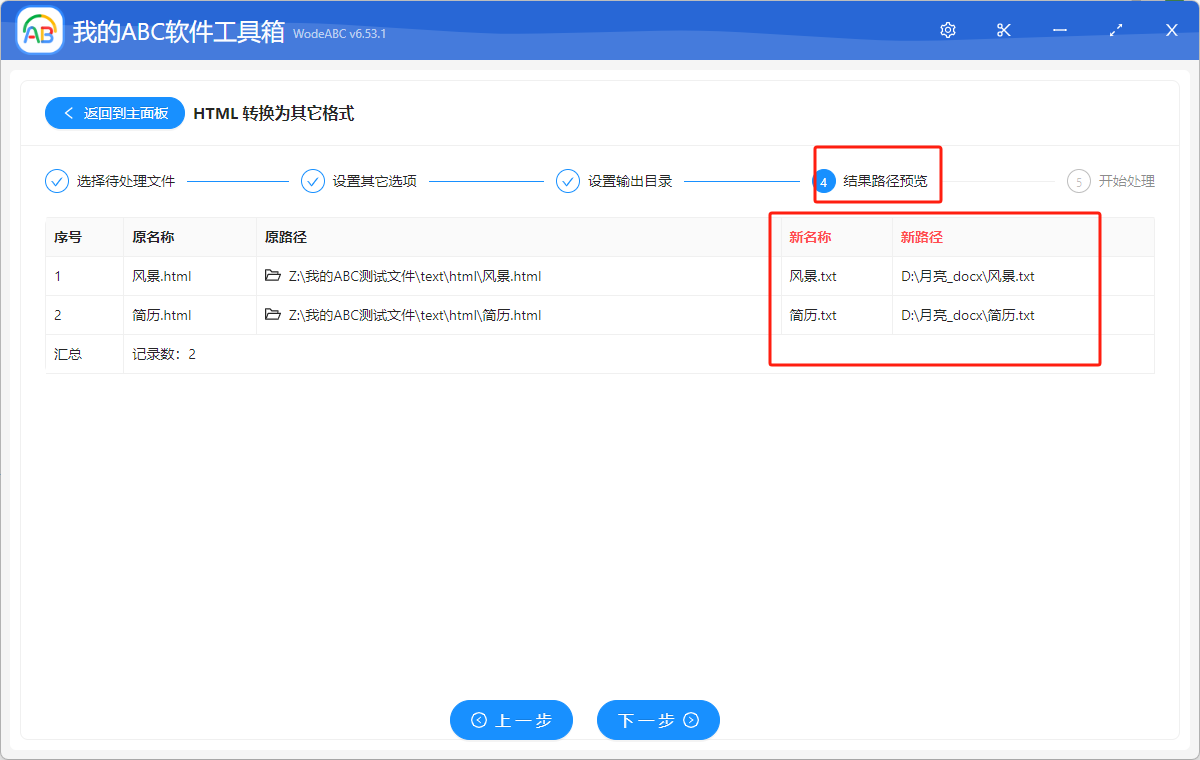Click the checkmark icon on 设置输出目录 step
This screenshot has height=760, width=1200.
(x=568, y=181)
